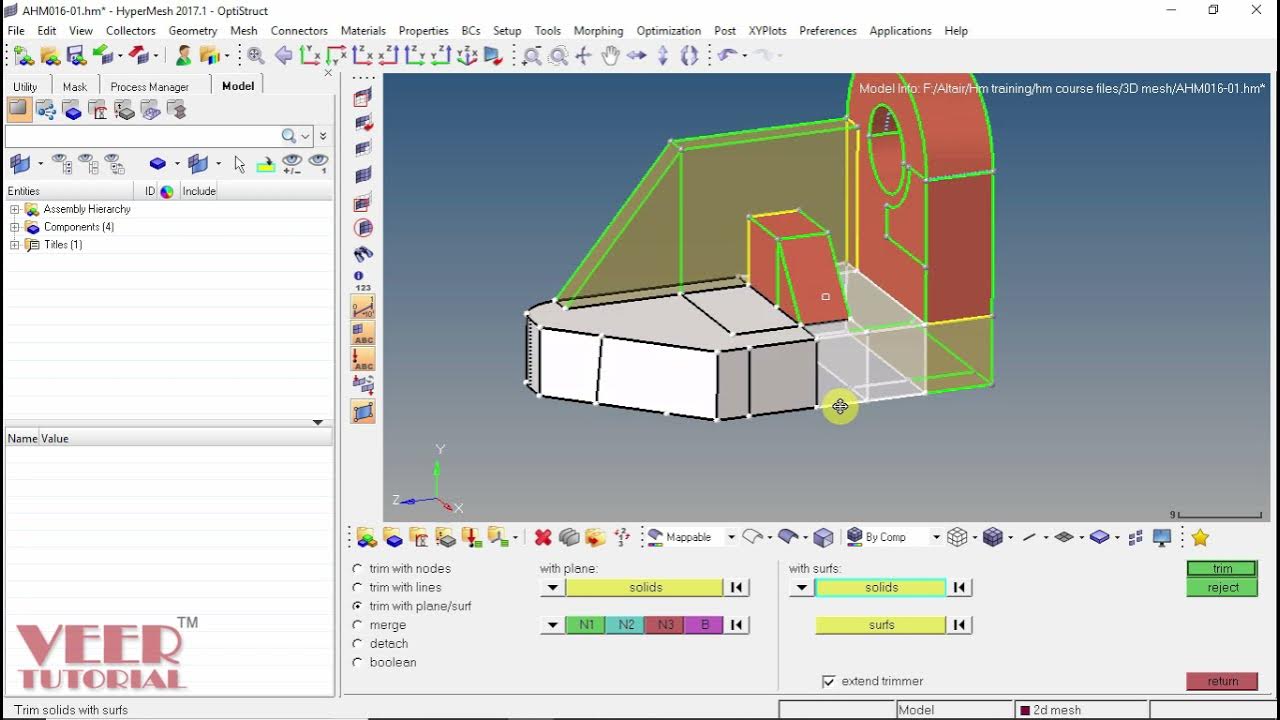Open the By Comp color mode dropdown
Screen dimensions: 1280x720
coord(936,538)
